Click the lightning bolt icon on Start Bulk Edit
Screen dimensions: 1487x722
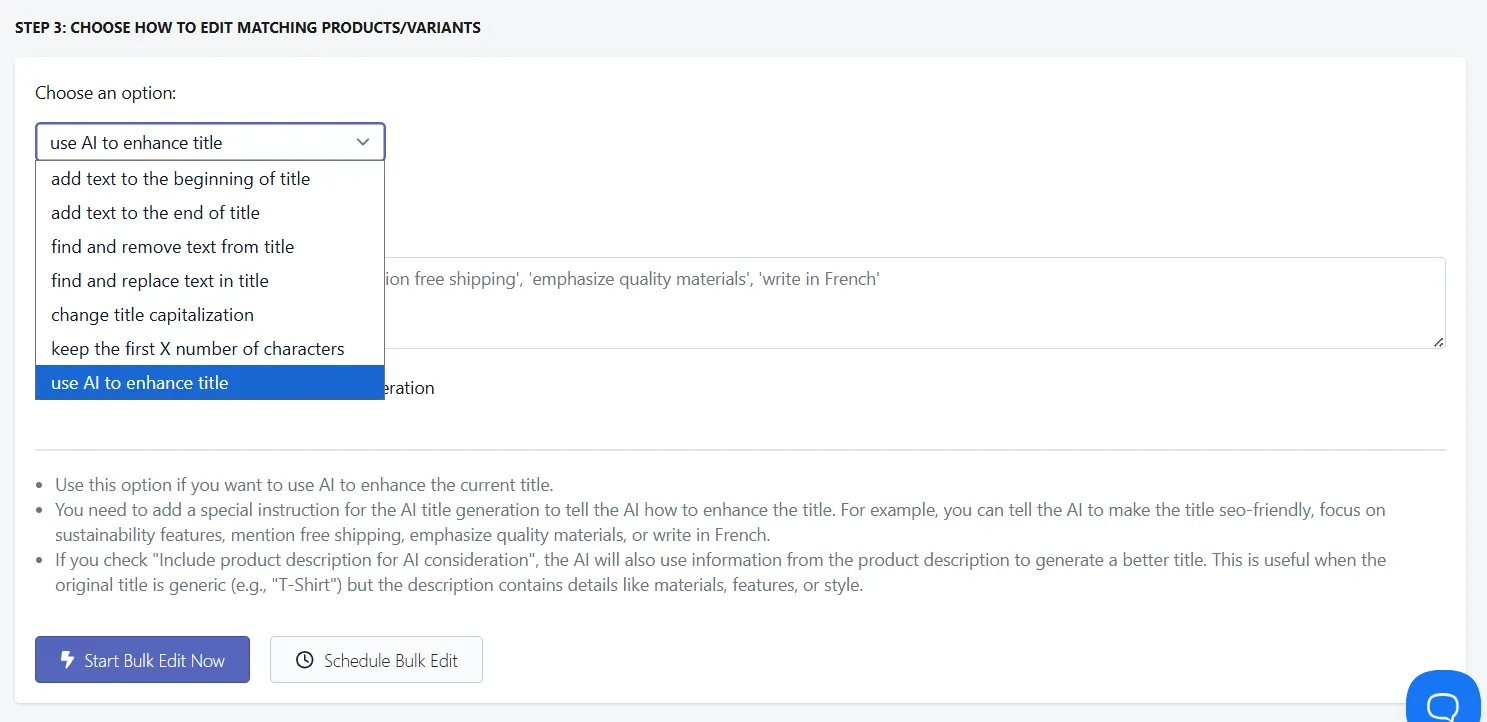tap(67, 660)
